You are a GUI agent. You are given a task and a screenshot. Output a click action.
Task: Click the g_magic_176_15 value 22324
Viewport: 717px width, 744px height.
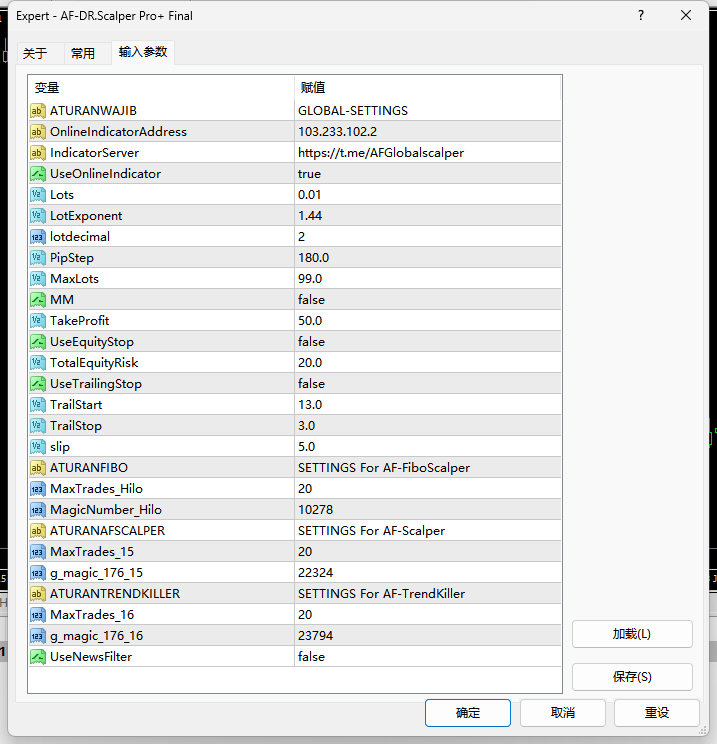tap(316, 573)
